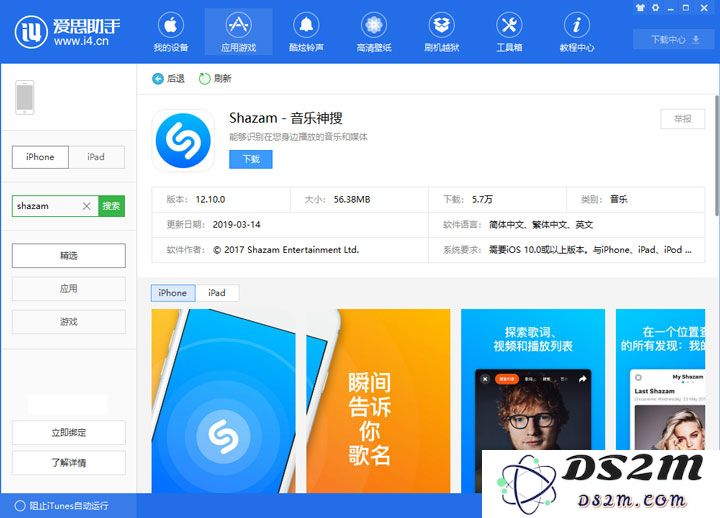Click version value 12.10.0
Image resolution: width=720 pixels, height=518 pixels.
click(210, 199)
